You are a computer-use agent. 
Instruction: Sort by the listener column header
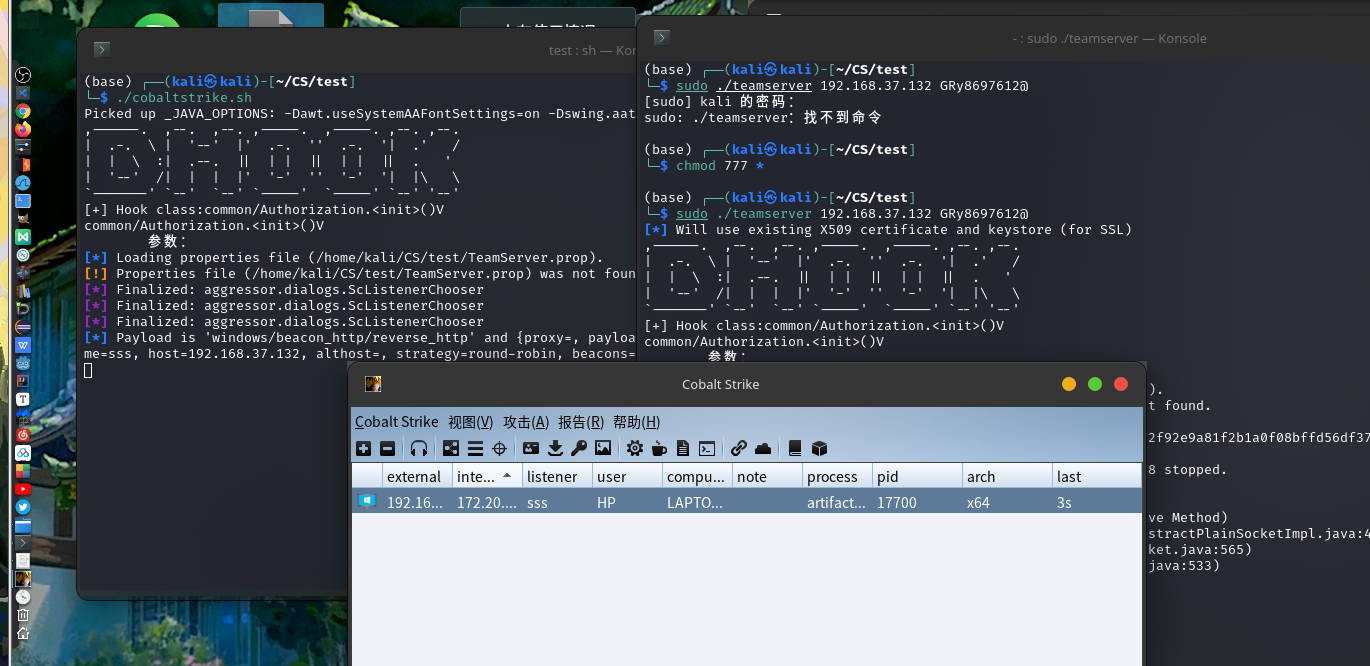click(x=557, y=476)
